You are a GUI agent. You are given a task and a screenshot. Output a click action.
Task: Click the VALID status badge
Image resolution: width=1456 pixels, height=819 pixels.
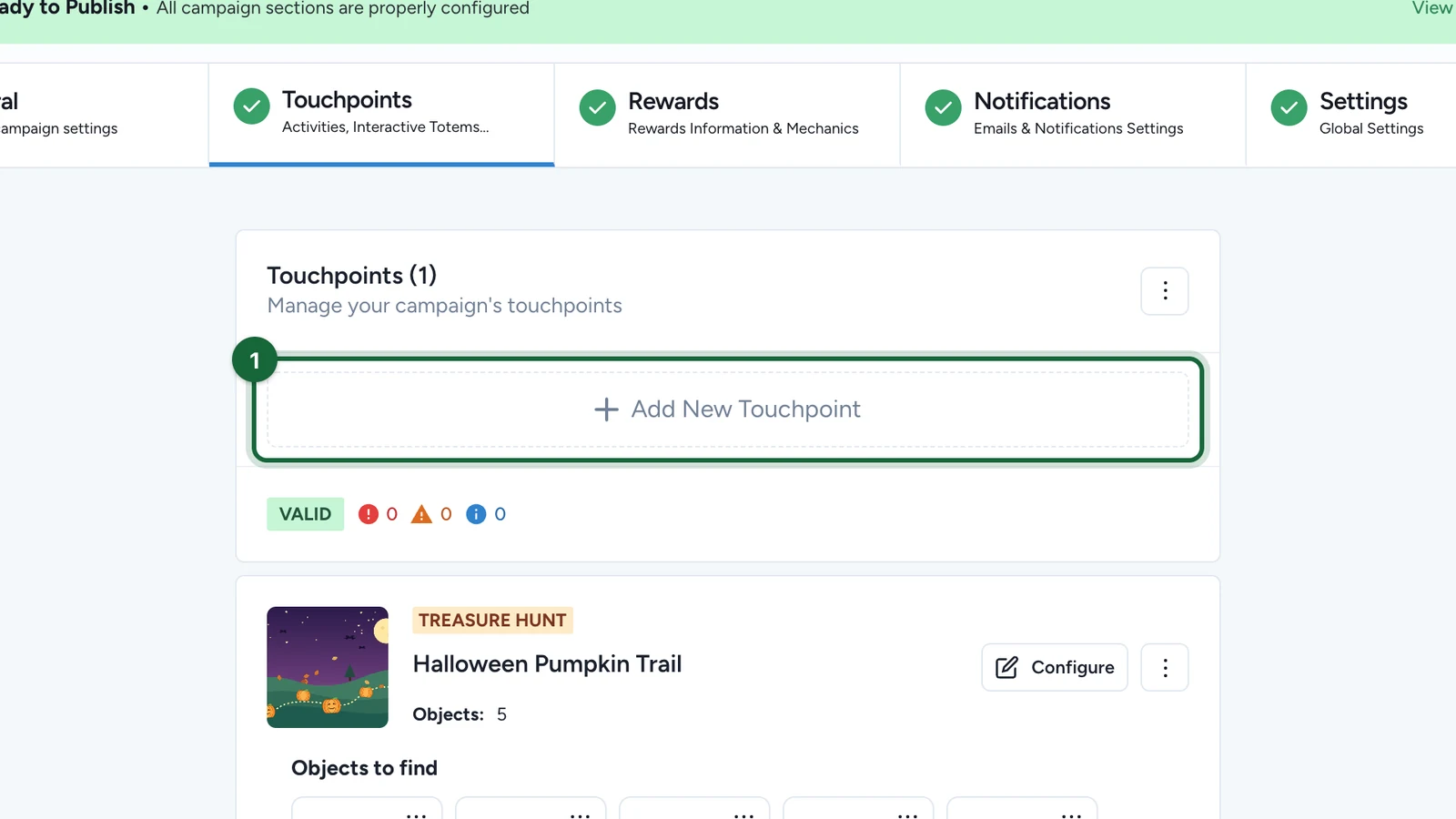click(x=306, y=514)
